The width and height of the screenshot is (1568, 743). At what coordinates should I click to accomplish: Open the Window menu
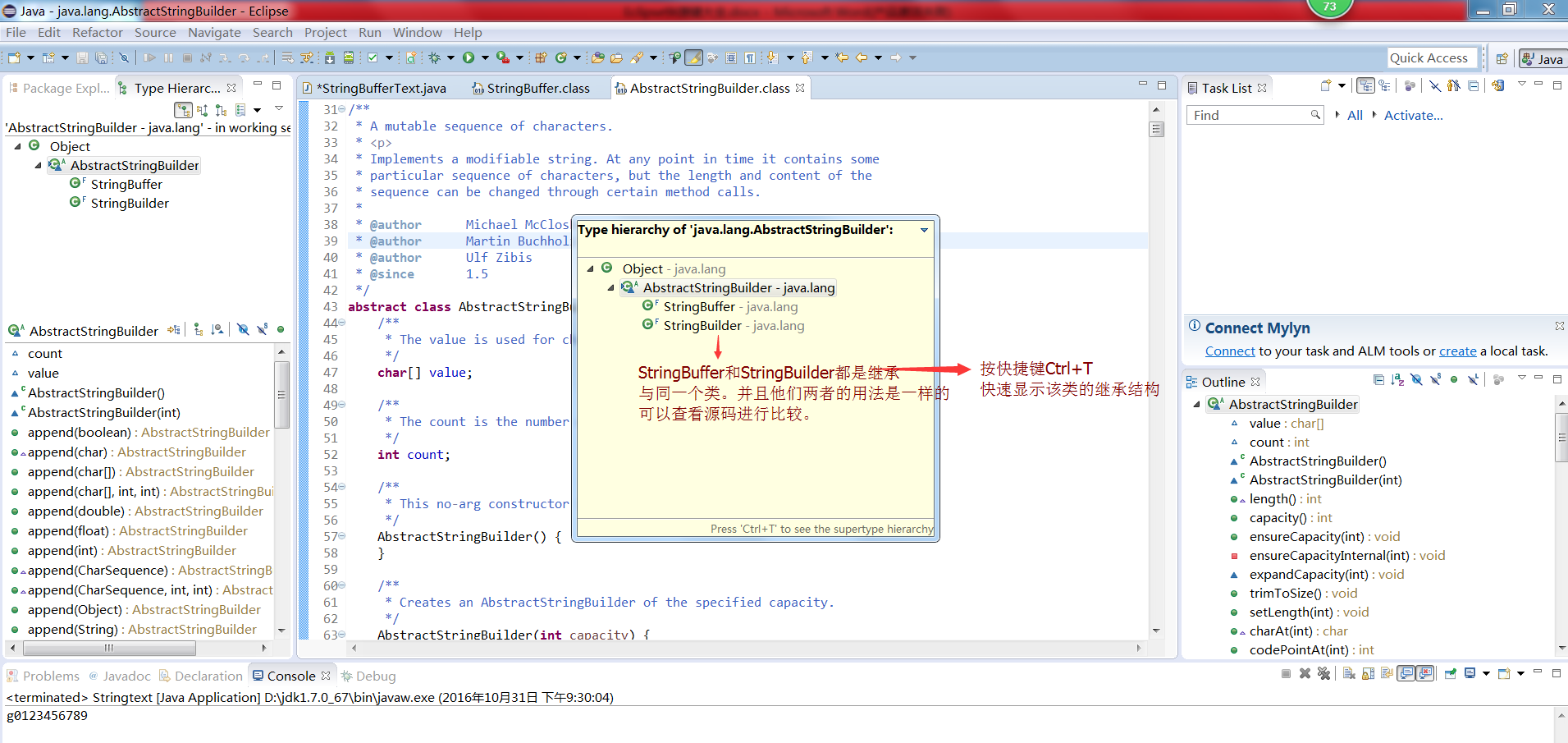point(417,33)
